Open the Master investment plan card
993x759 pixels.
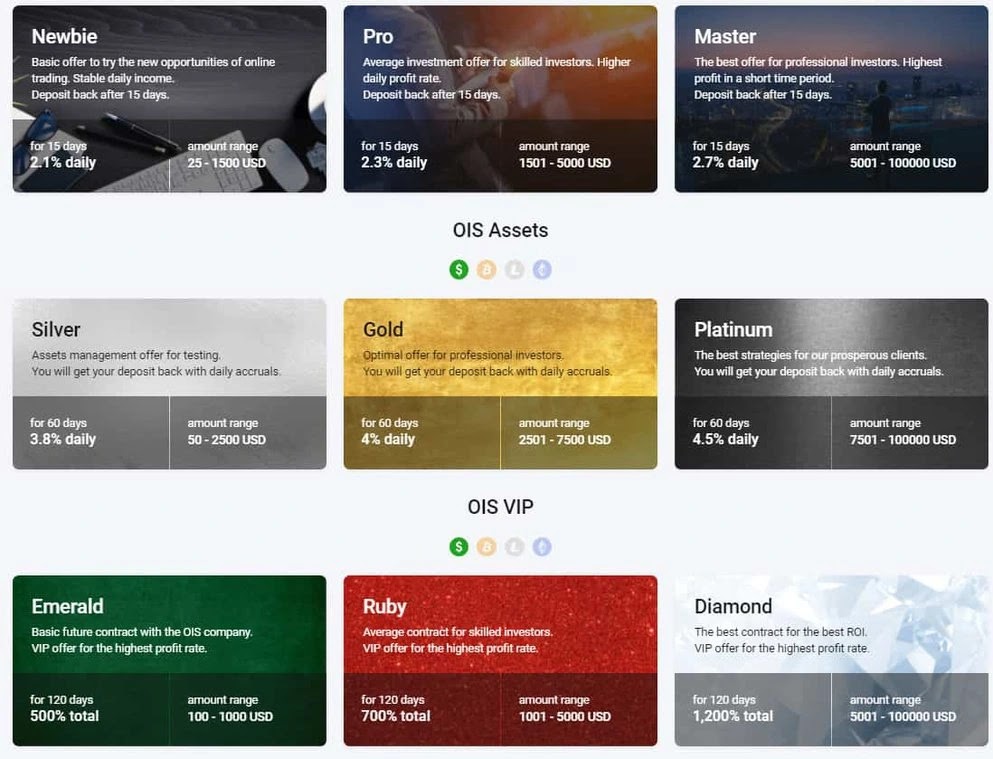(832, 99)
